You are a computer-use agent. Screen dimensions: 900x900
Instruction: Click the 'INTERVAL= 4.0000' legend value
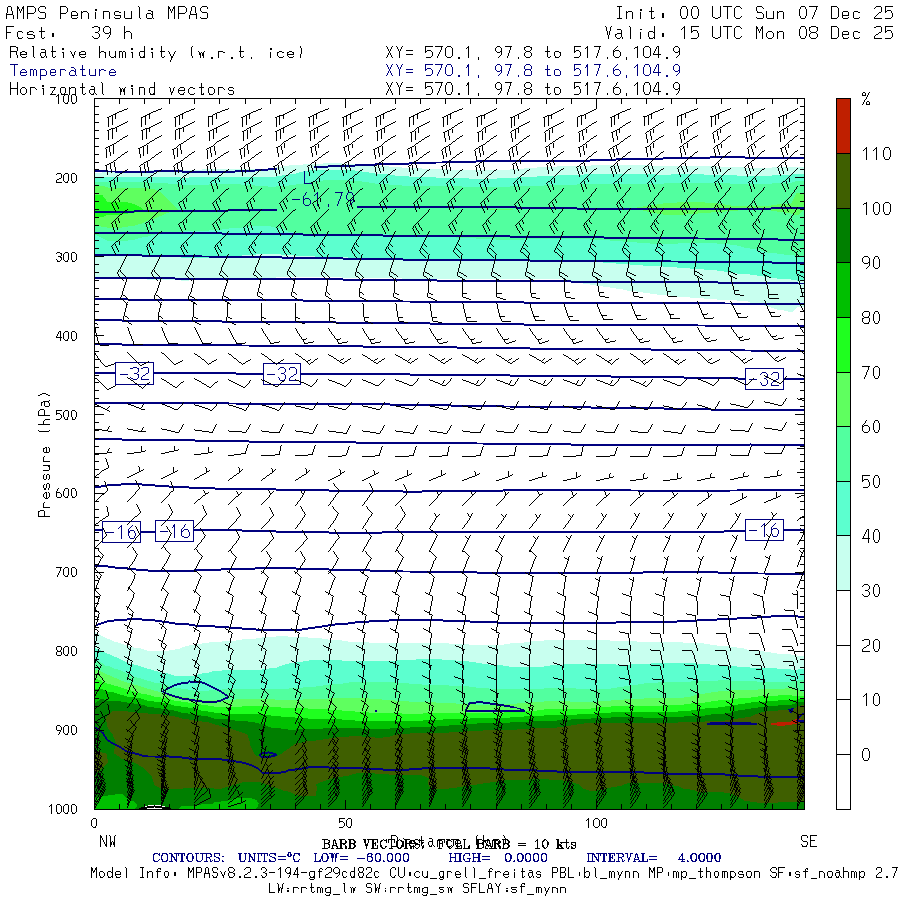(654, 858)
